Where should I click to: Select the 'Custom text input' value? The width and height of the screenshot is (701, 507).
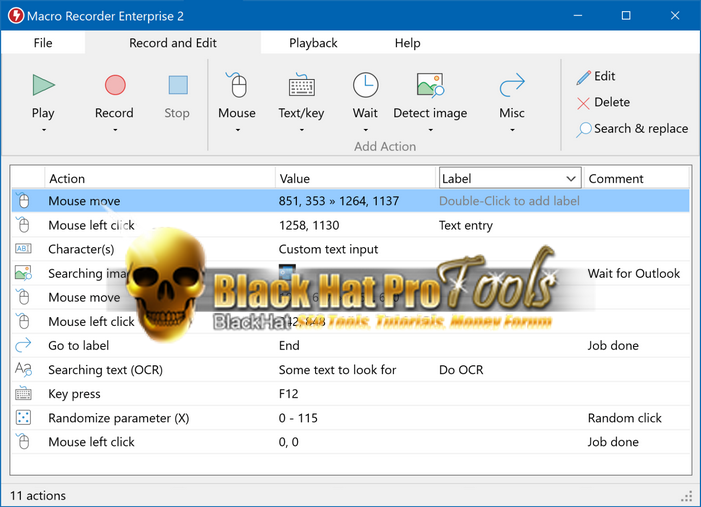(328, 249)
